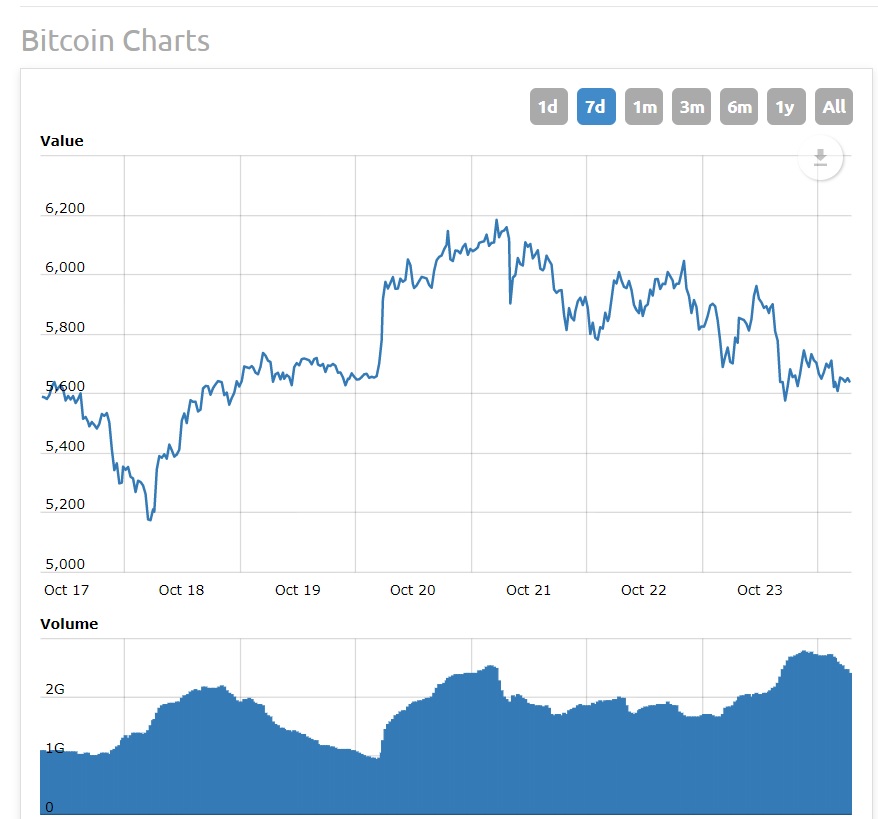Image resolution: width=878 pixels, height=819 pixels.
Task: View the 6m price chart
Action: [x=738, y=106]
